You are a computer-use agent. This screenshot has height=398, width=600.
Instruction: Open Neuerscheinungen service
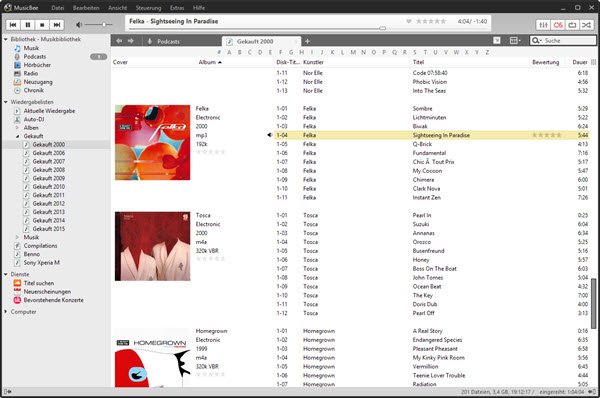[x=47, y=291]
